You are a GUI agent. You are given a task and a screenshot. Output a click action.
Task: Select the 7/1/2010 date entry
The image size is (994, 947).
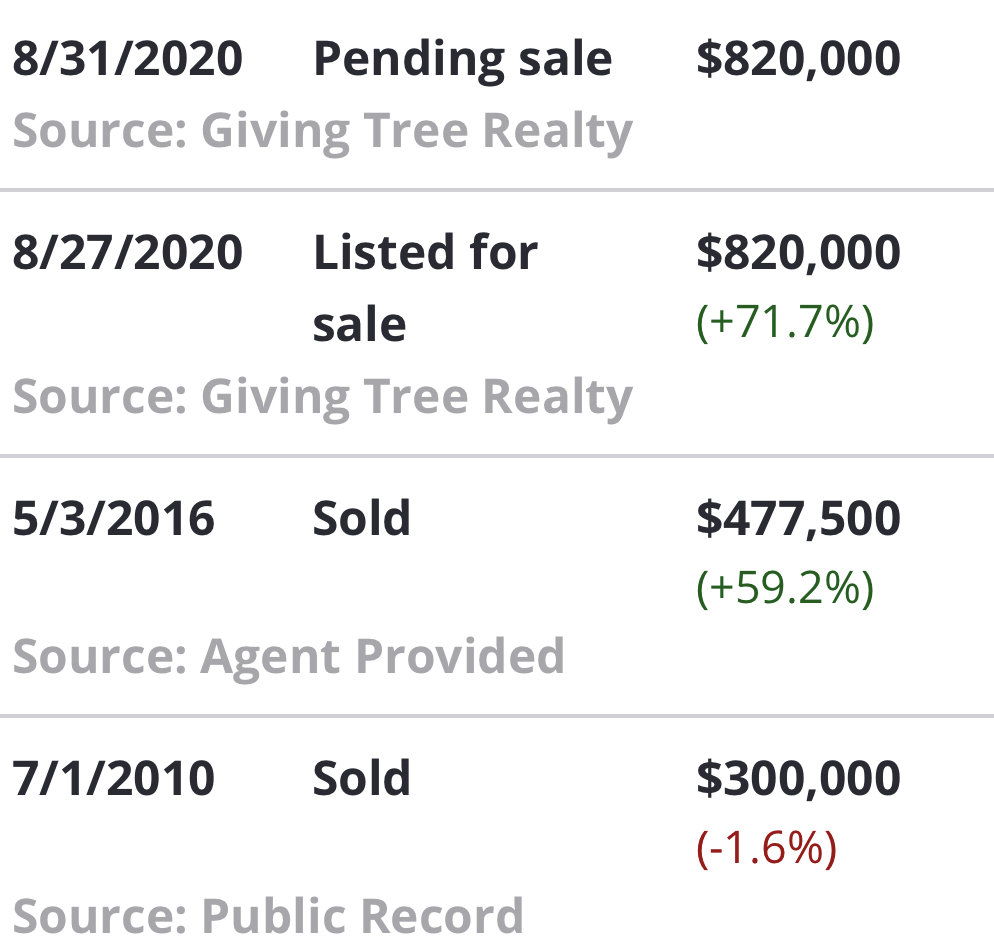pyautogui.click(x=113, y=778)
